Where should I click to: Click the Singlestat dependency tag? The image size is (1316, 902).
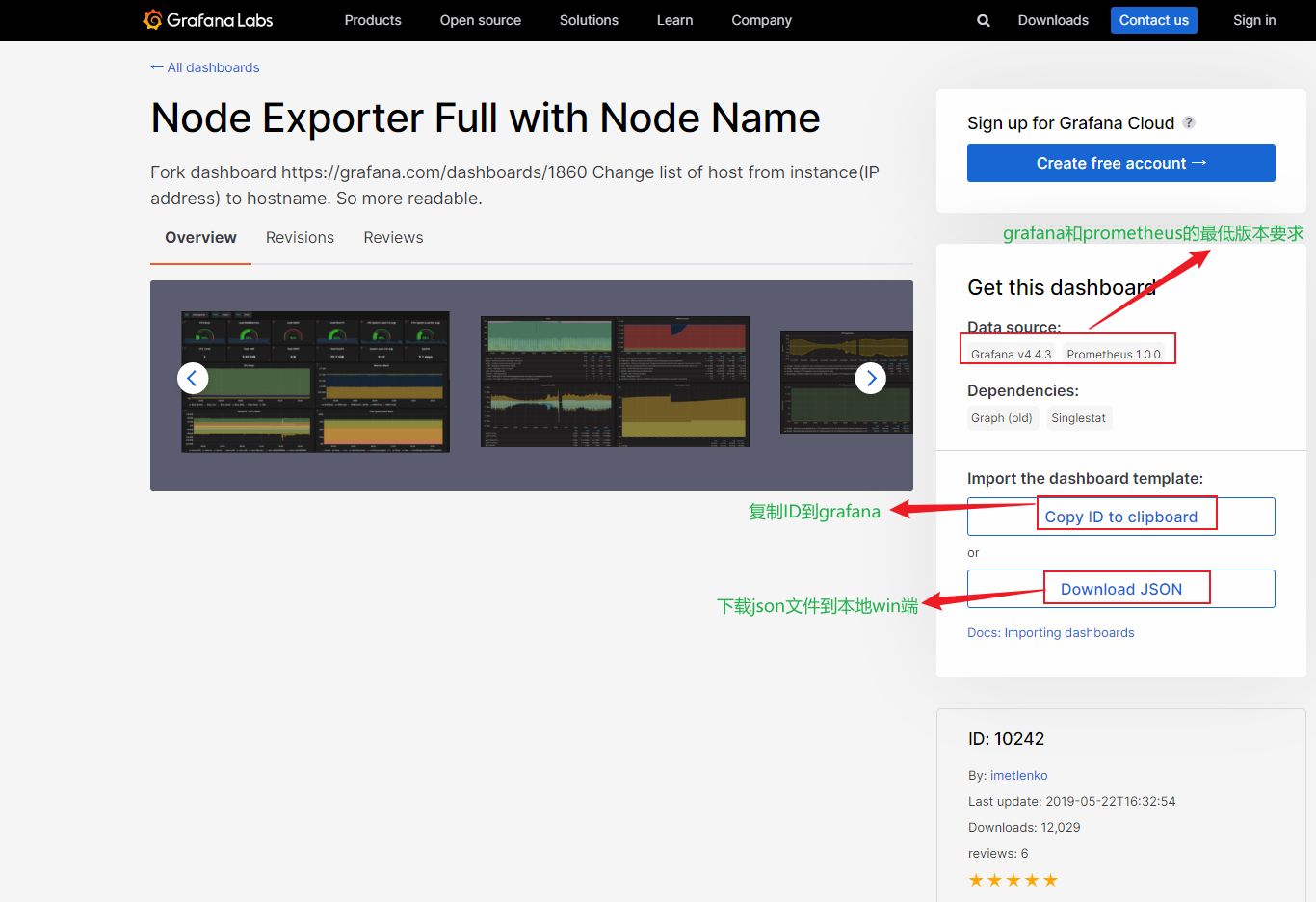click(x=1079, y=418)
